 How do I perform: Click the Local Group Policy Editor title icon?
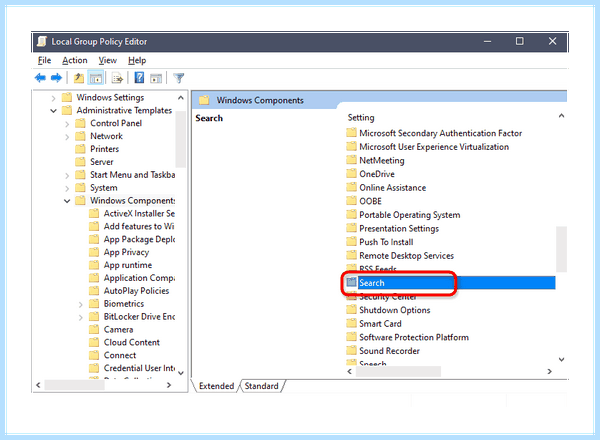(x=42, y=41)
